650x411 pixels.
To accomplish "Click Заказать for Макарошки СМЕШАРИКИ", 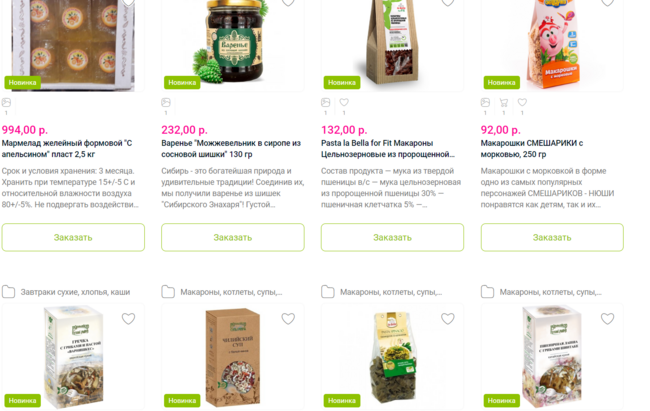I will coord(552,237).
